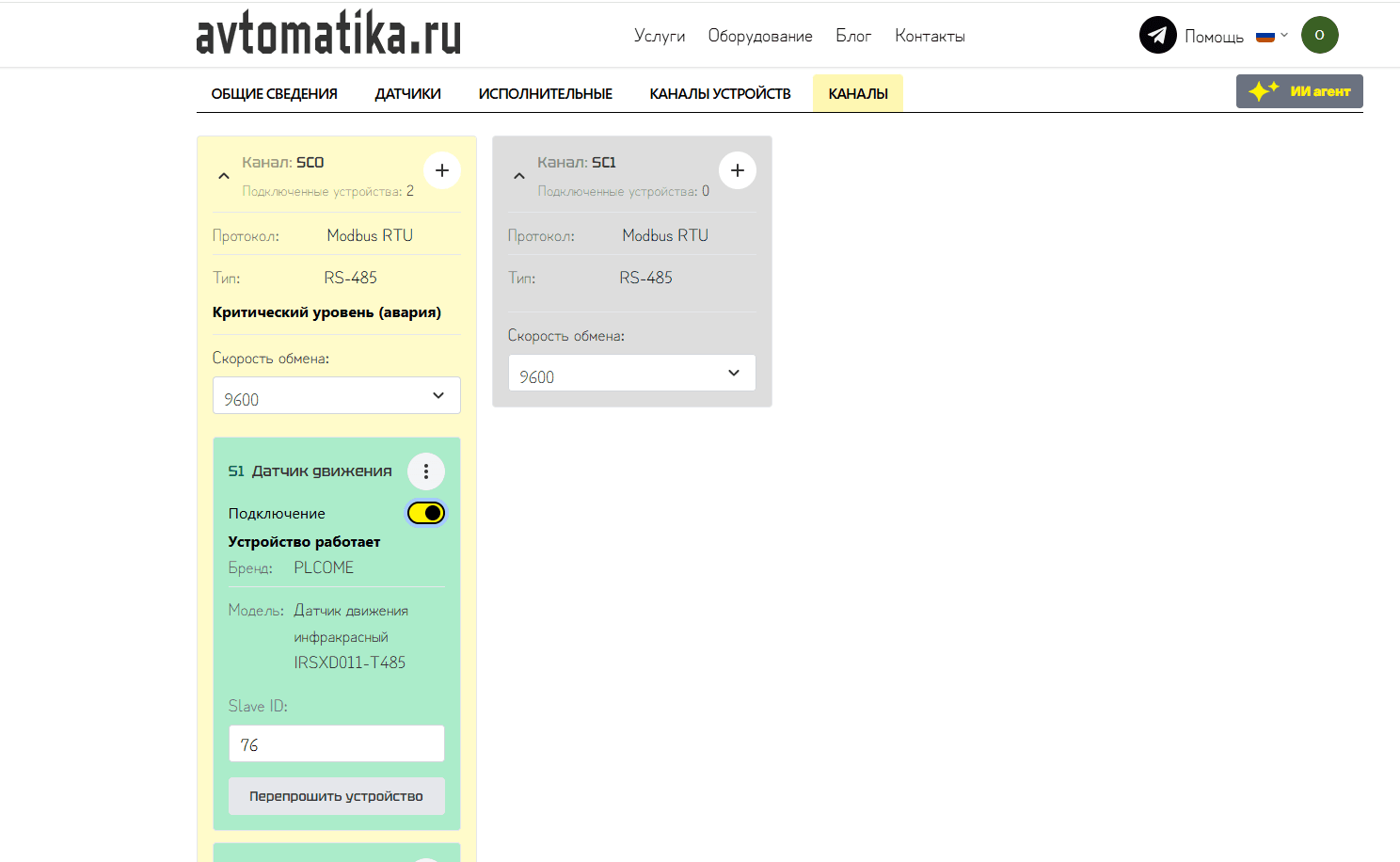Switch to КАНАЛЫ УСТРОЙСТВ tab
The width and height of the screenshot is (1400, 862).
coord(720,93)
